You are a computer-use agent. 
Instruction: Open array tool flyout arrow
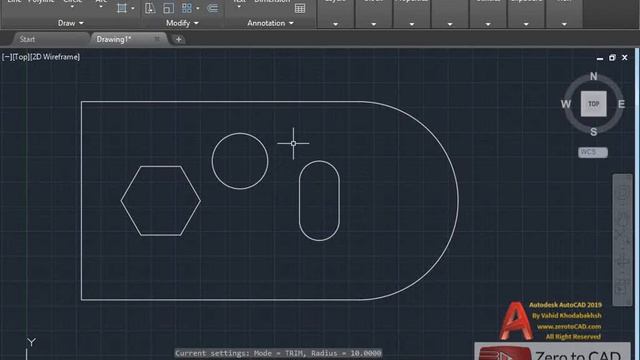tap(198, 9)
